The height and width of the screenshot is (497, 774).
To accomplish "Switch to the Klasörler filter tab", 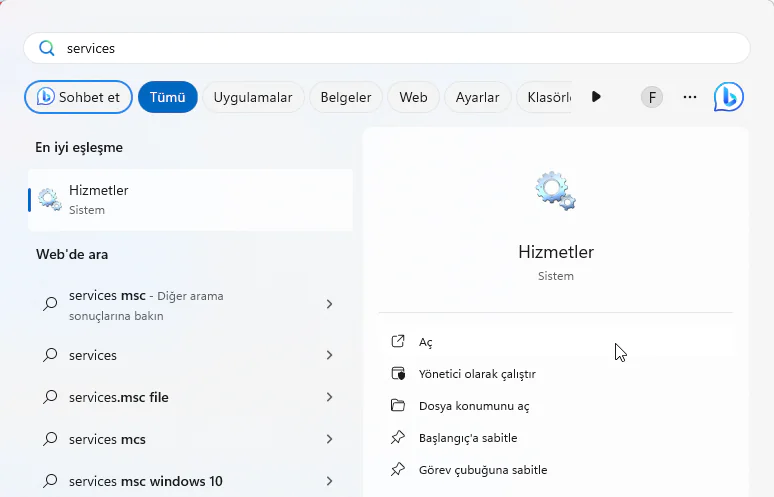I will 544,97.
